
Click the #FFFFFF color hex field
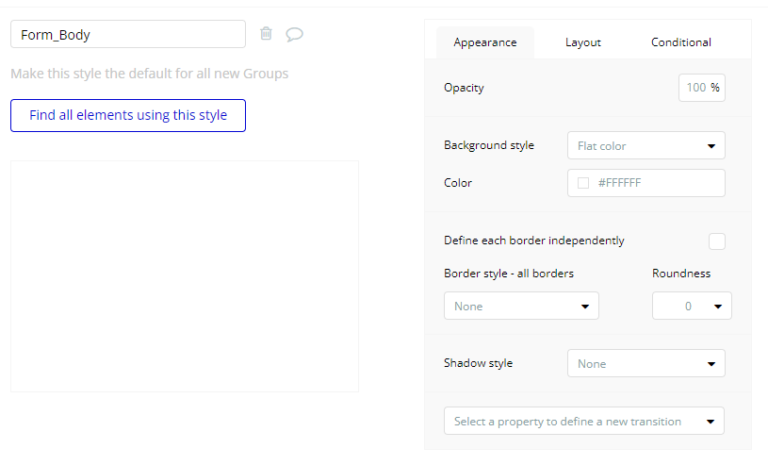(x=655, y=183)
